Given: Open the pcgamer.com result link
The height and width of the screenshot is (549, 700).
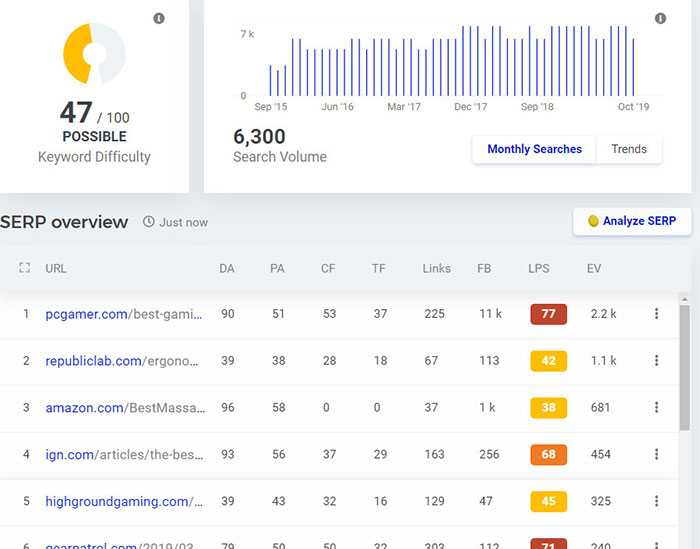Looking at the screenshot, I should 124,314.
